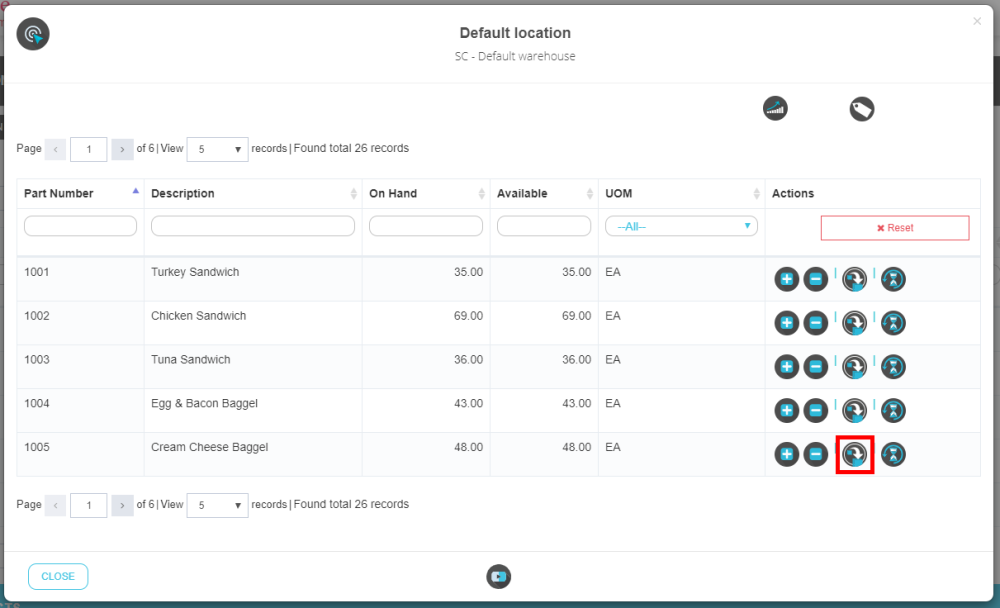Click the plus icon for Turkey Sandwich
1000x608 pixels.
tap(787, 279)
